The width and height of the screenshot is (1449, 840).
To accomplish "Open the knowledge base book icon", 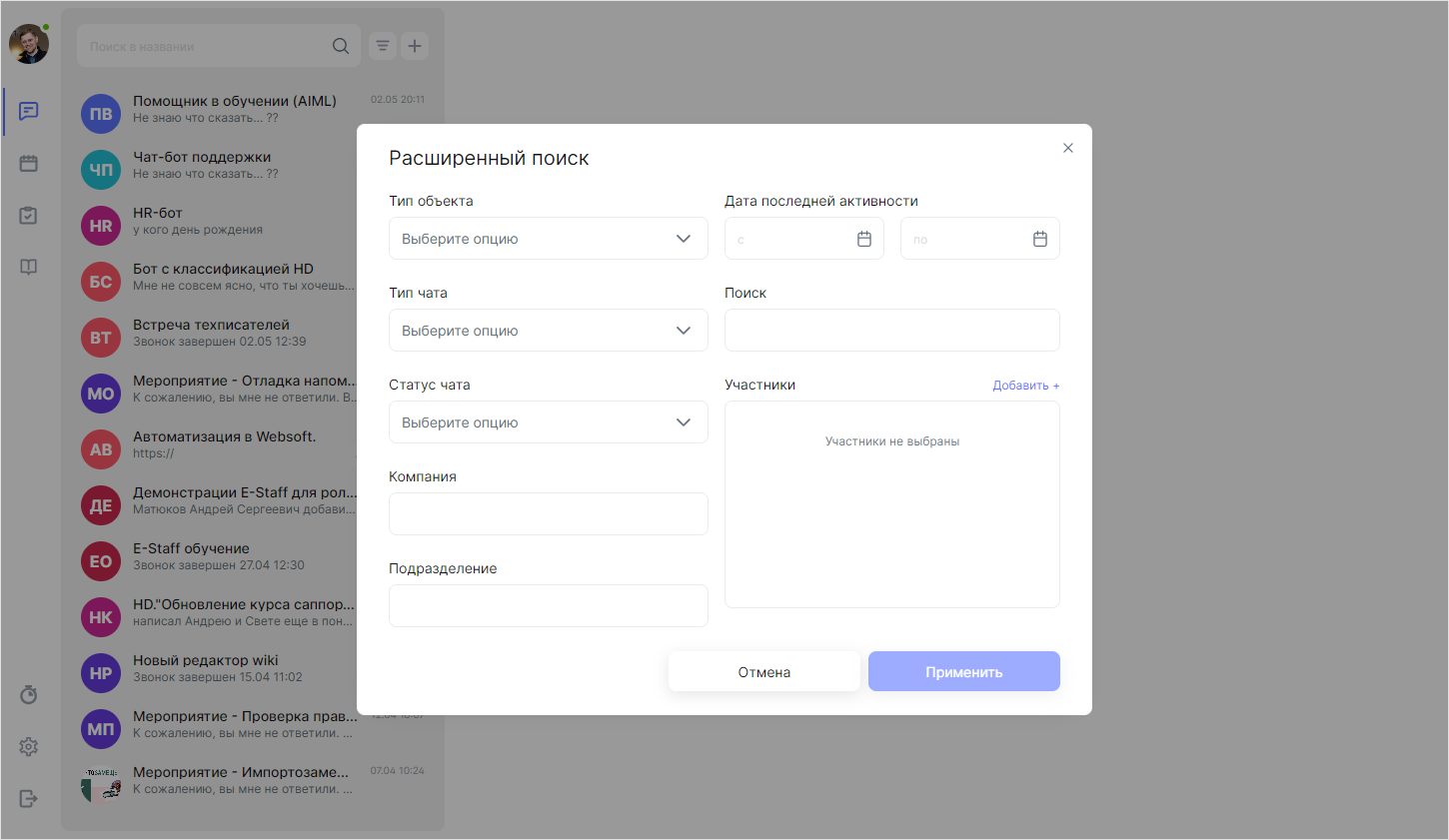I will pos(29,267).
